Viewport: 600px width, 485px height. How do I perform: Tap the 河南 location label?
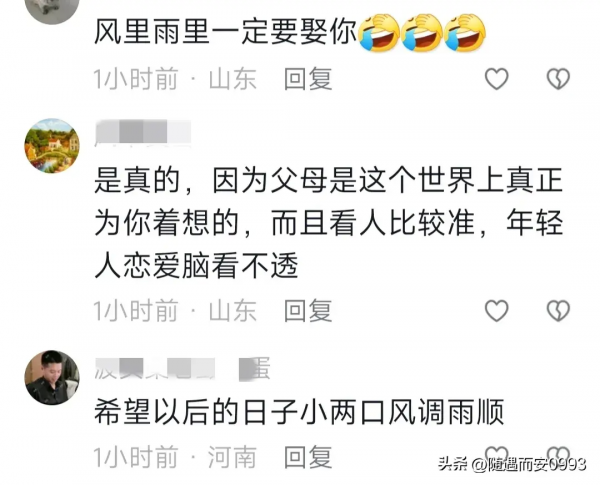pyautogui.click(x=232, y=457)
